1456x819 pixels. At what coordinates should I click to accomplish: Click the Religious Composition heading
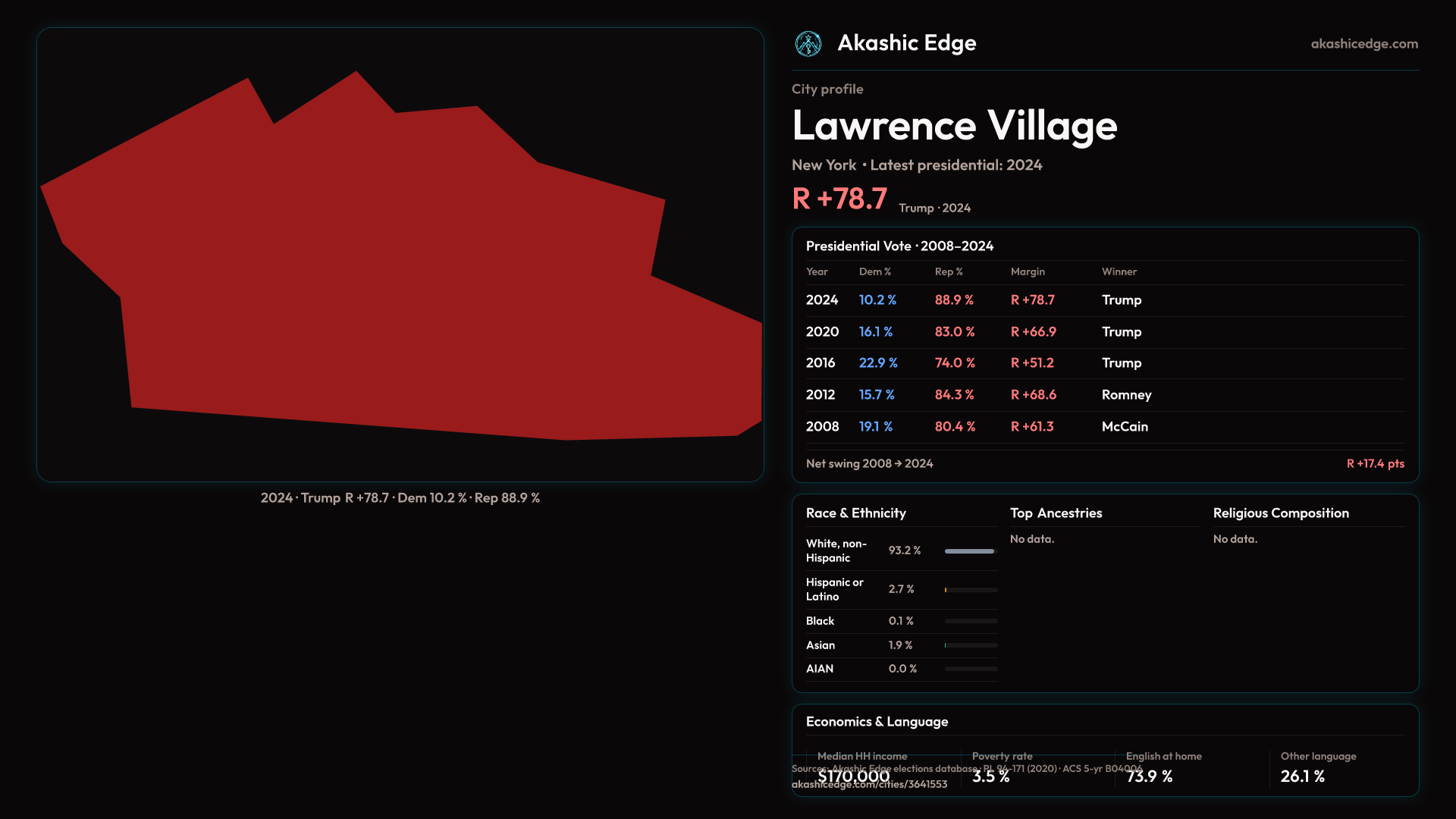1281,513
